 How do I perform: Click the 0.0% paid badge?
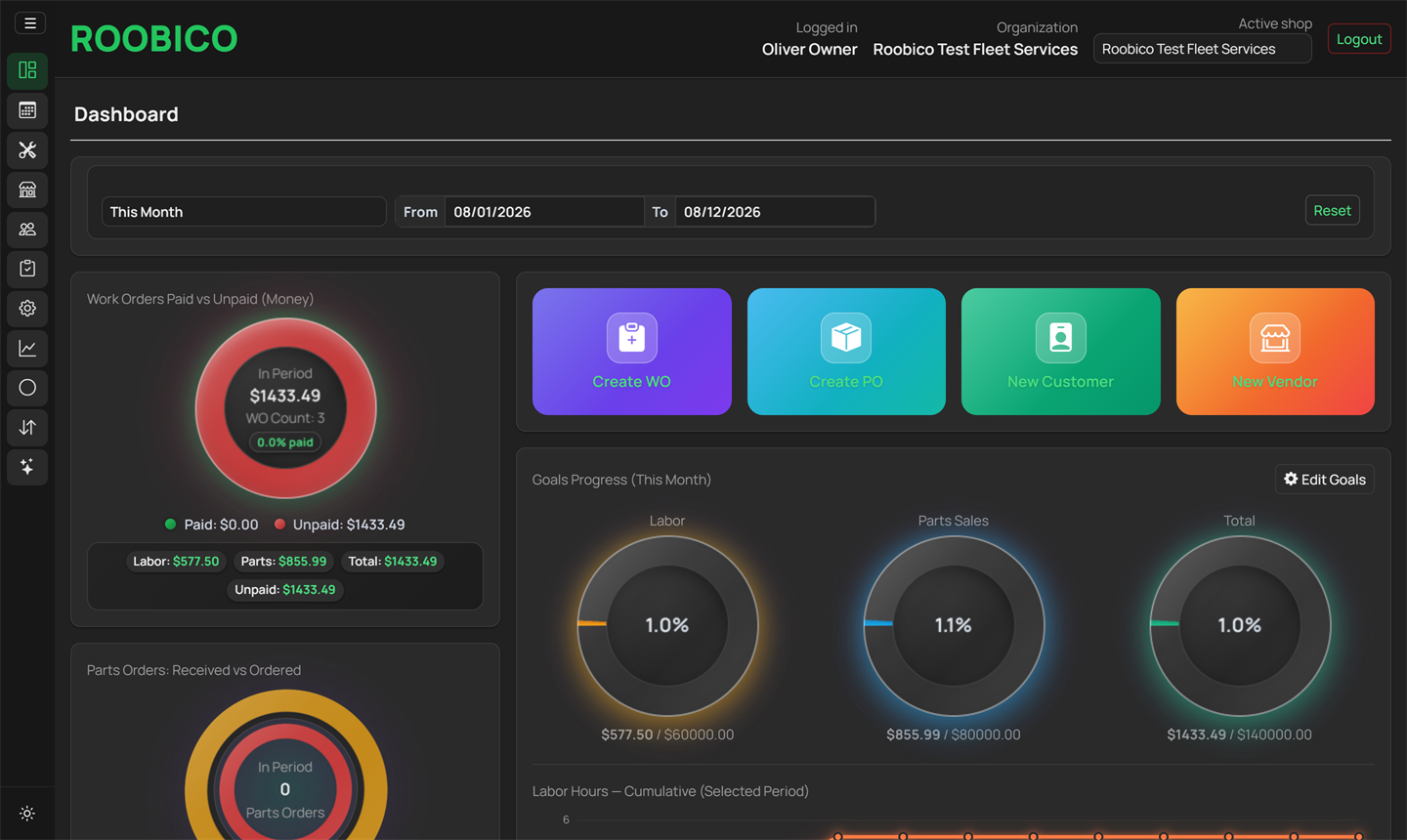[x=285, y=442]
